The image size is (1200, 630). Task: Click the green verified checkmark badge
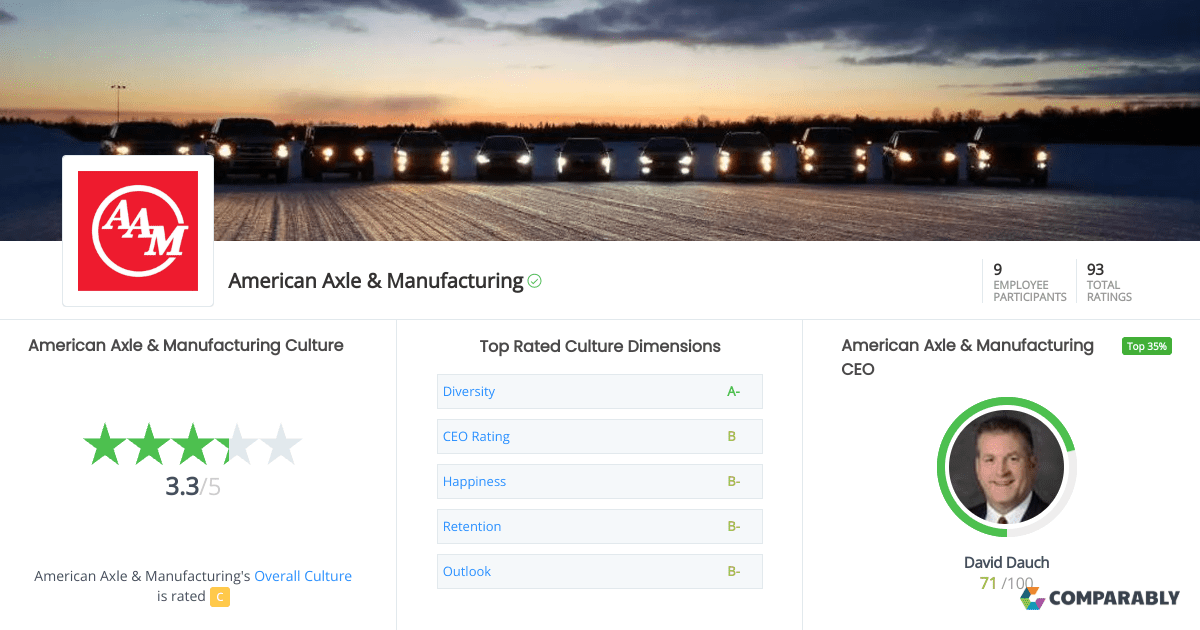[535, 281]
